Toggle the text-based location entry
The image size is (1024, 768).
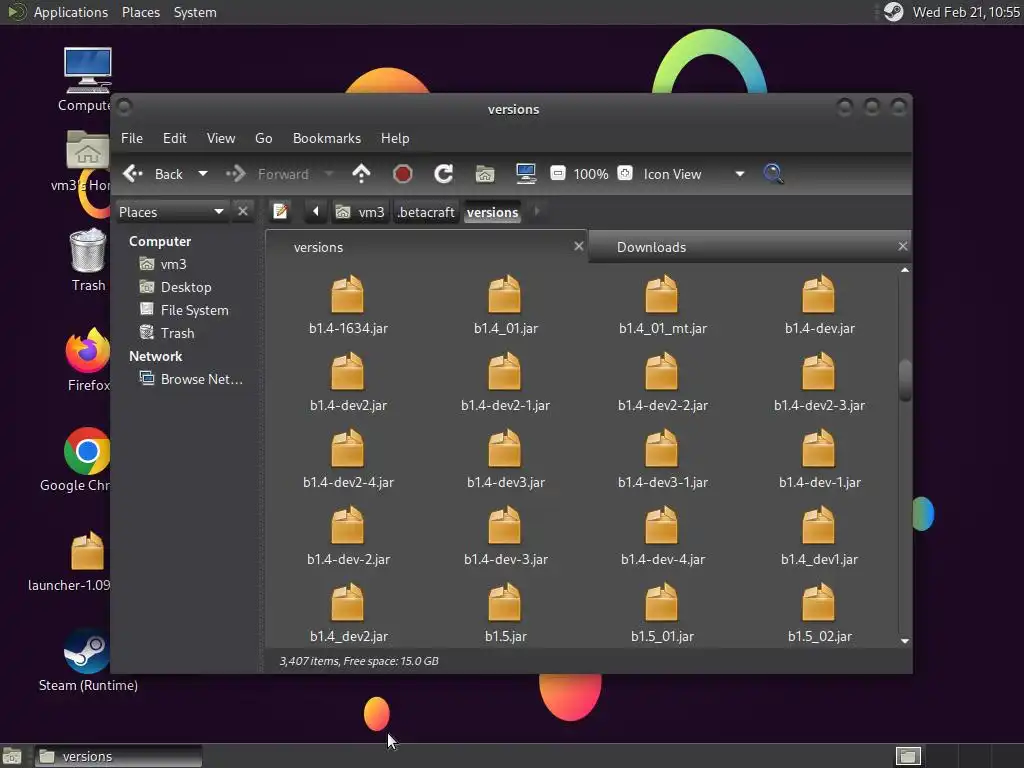point(281,212)
